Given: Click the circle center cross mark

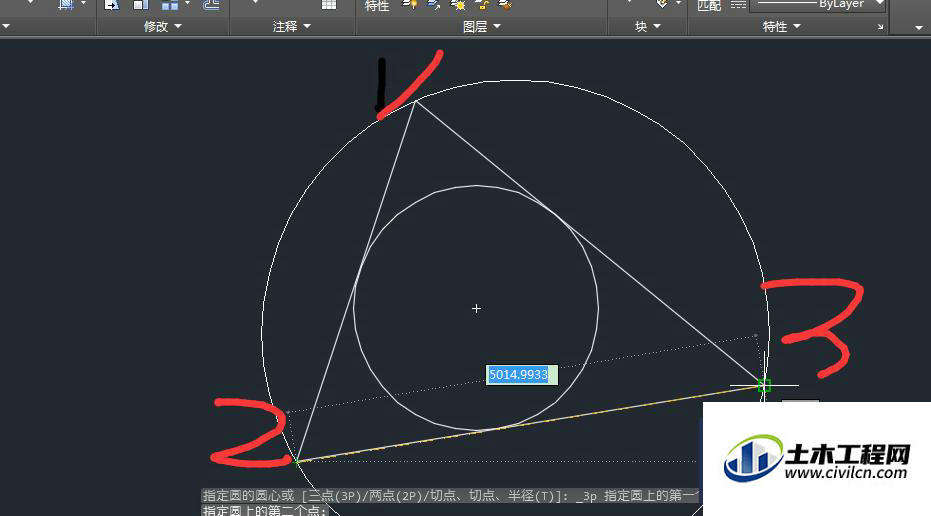Looking at the screenshot, I should pyautogui.click(x=476, y=309).
